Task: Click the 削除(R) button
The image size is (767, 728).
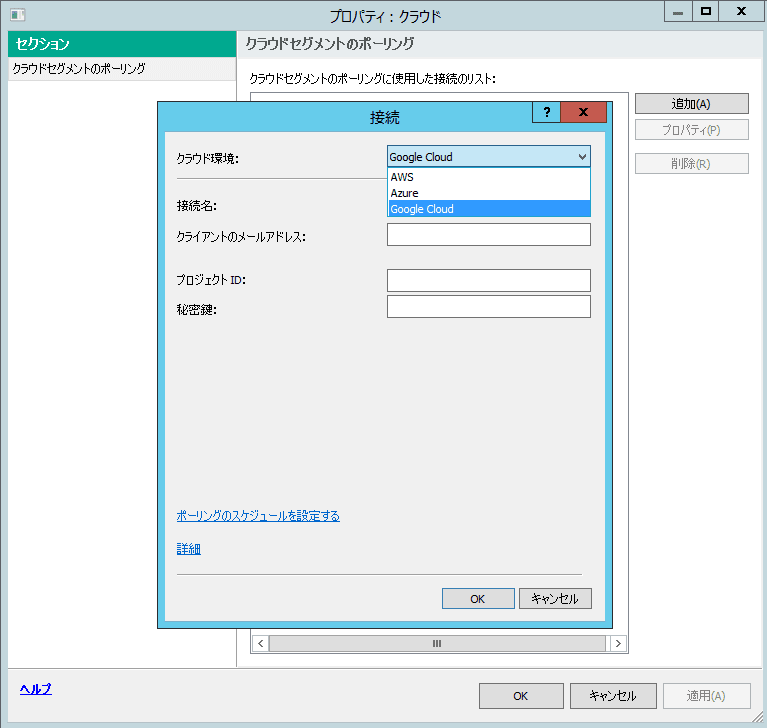Action: pyautogui.click(x=691, y=164)
